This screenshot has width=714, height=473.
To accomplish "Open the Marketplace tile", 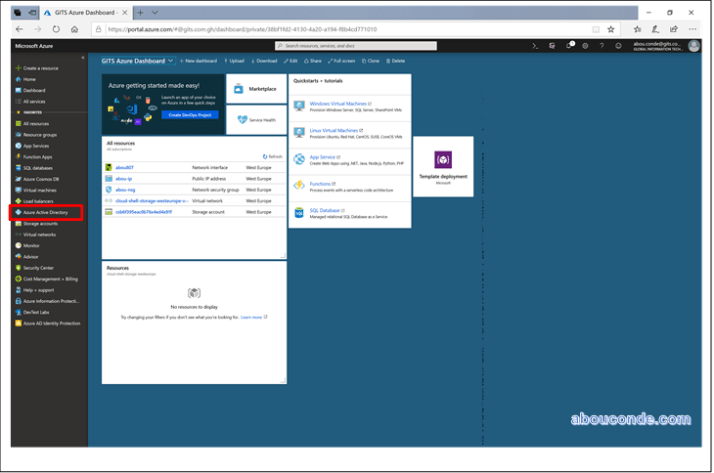I will pos(257,89).
